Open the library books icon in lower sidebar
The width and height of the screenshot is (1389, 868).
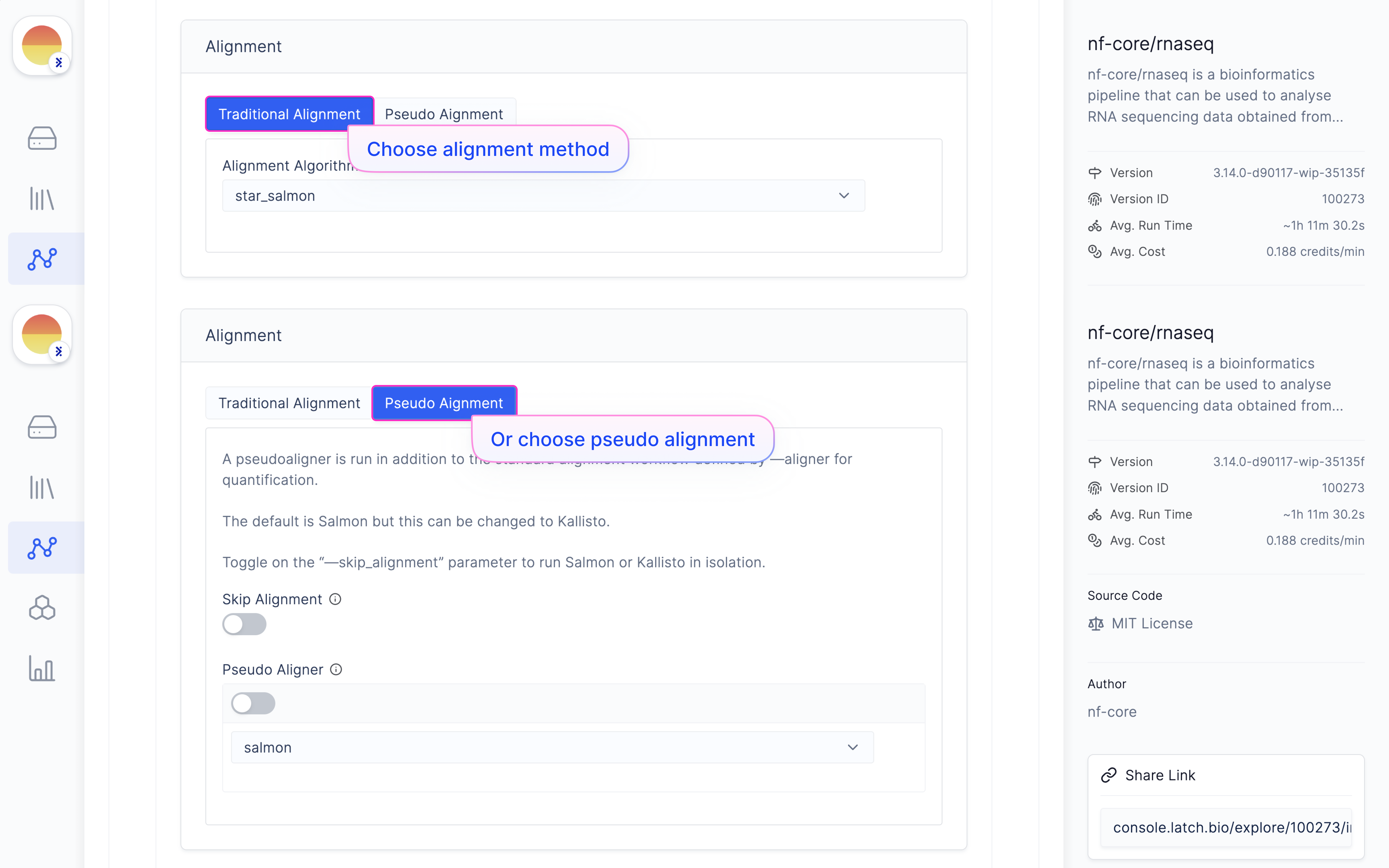point(42,487)
